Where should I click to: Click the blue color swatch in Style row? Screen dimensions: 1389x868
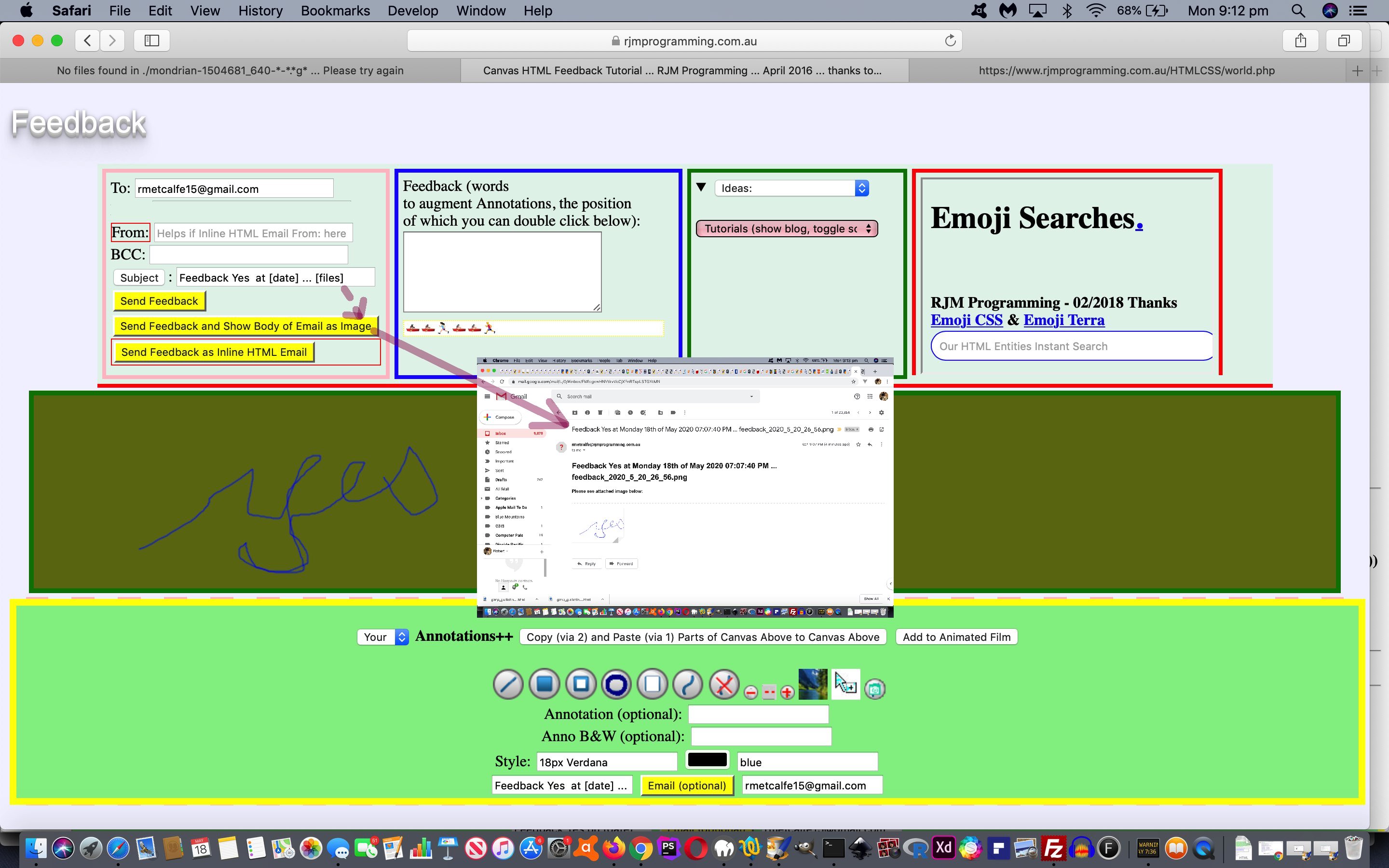pos(706,761)
